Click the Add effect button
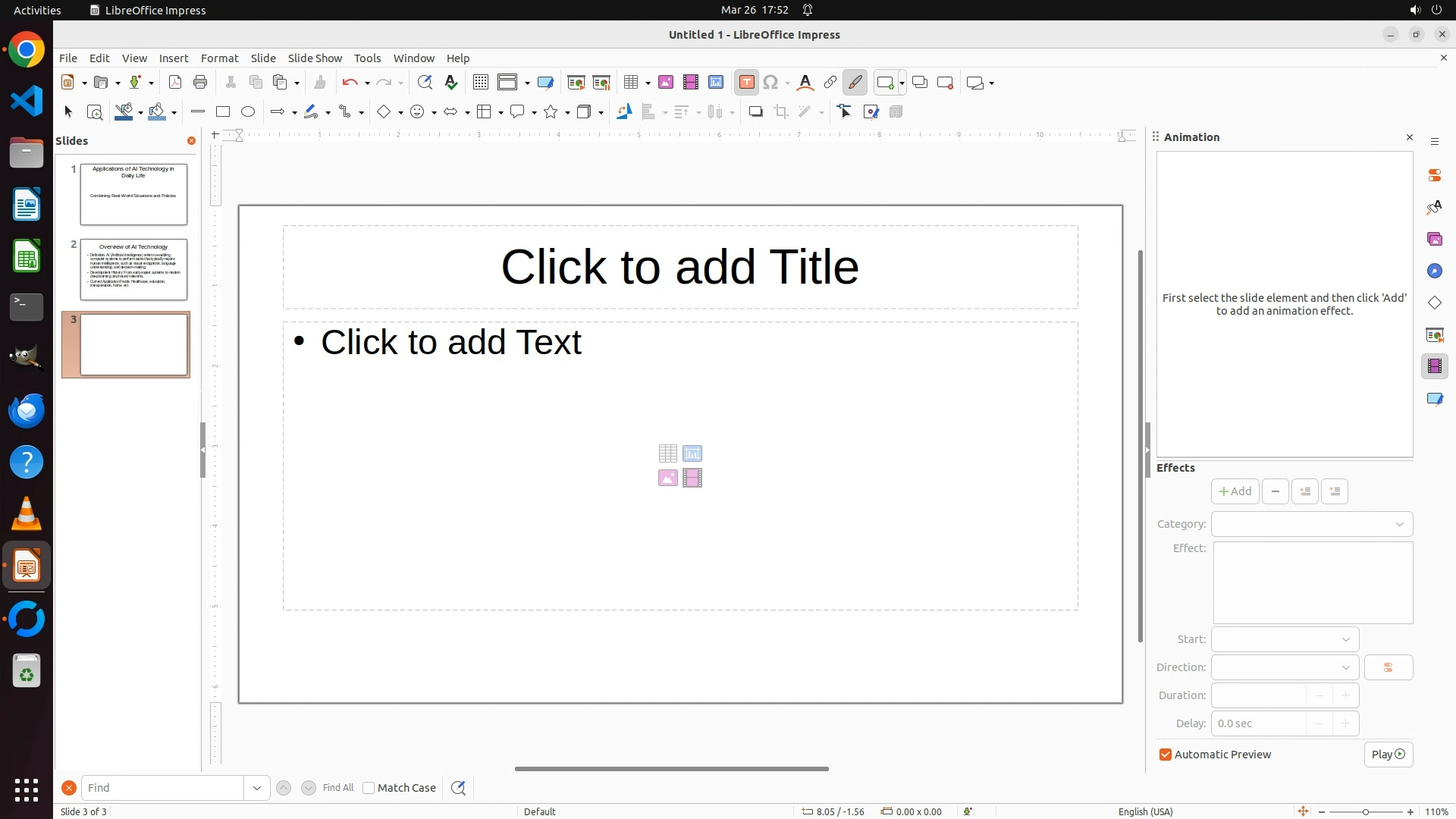The width and height of the screenshot is (1456, 819). click(1235, 491)
